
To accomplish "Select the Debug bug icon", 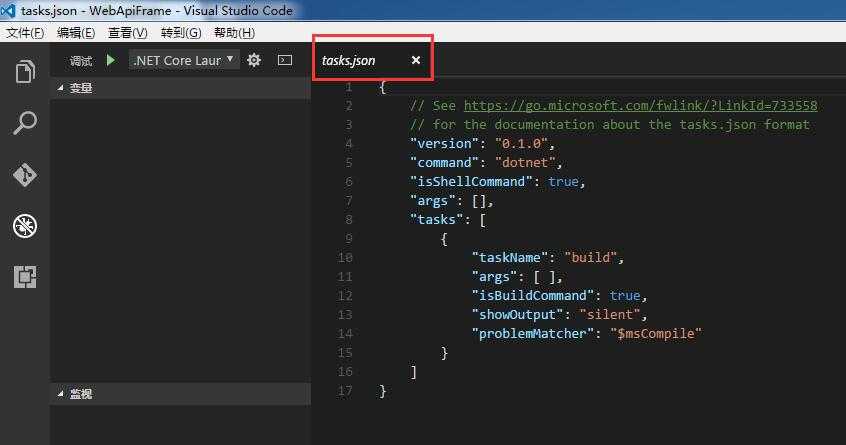I will (25, 225).
